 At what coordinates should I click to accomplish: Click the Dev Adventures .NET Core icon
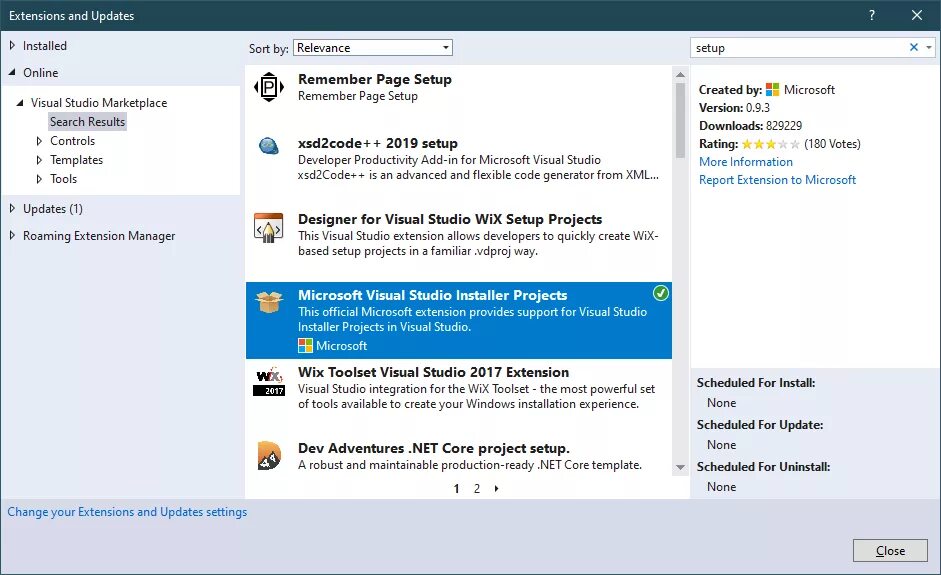click(x=269, y=456)
